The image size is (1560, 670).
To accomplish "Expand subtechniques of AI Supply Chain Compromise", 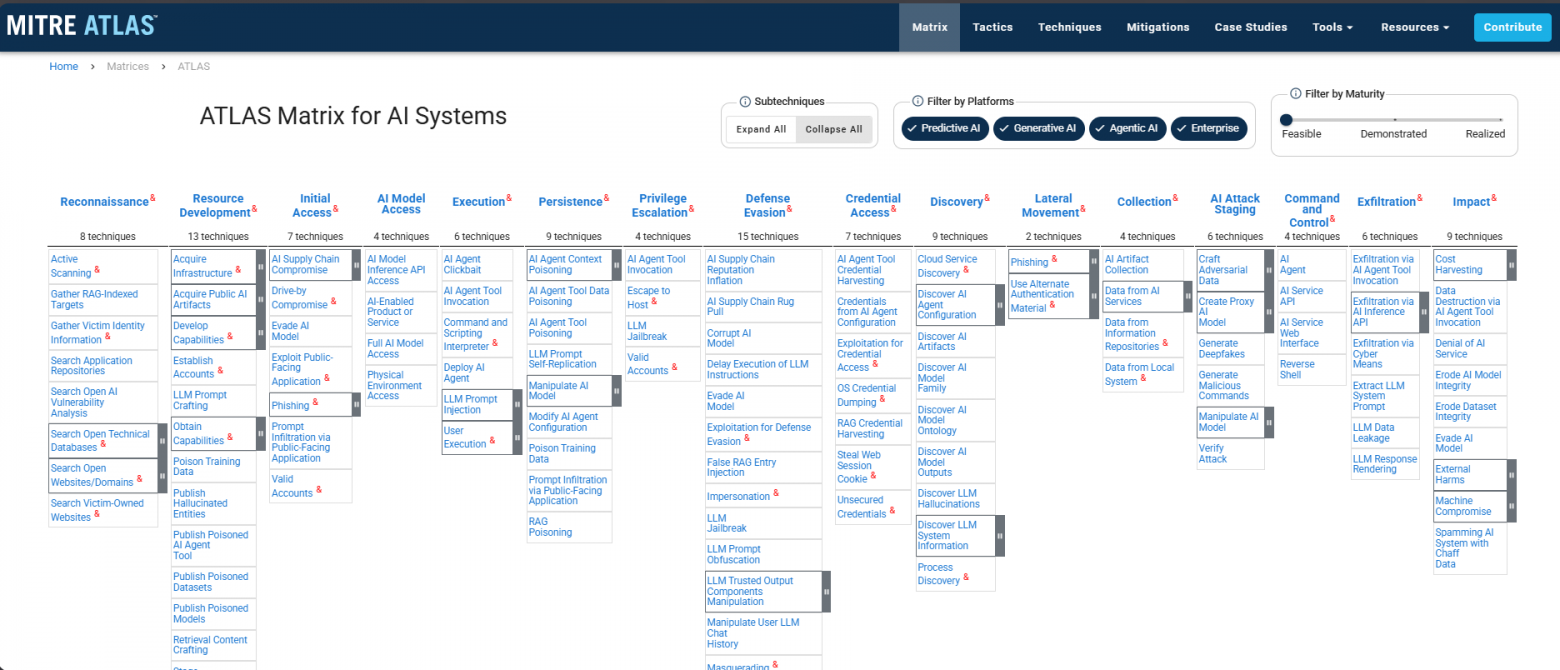I will tap(357, 265).
